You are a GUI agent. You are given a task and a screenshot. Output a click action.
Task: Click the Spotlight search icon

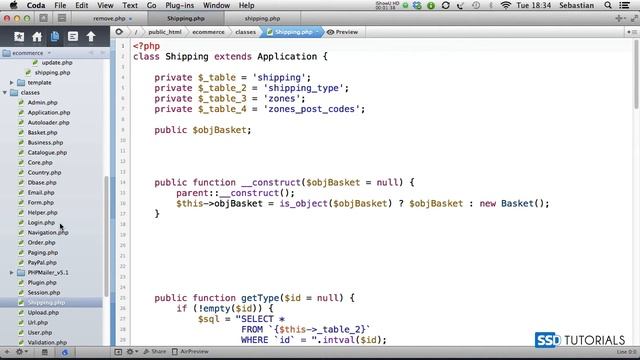coord(608,5)
